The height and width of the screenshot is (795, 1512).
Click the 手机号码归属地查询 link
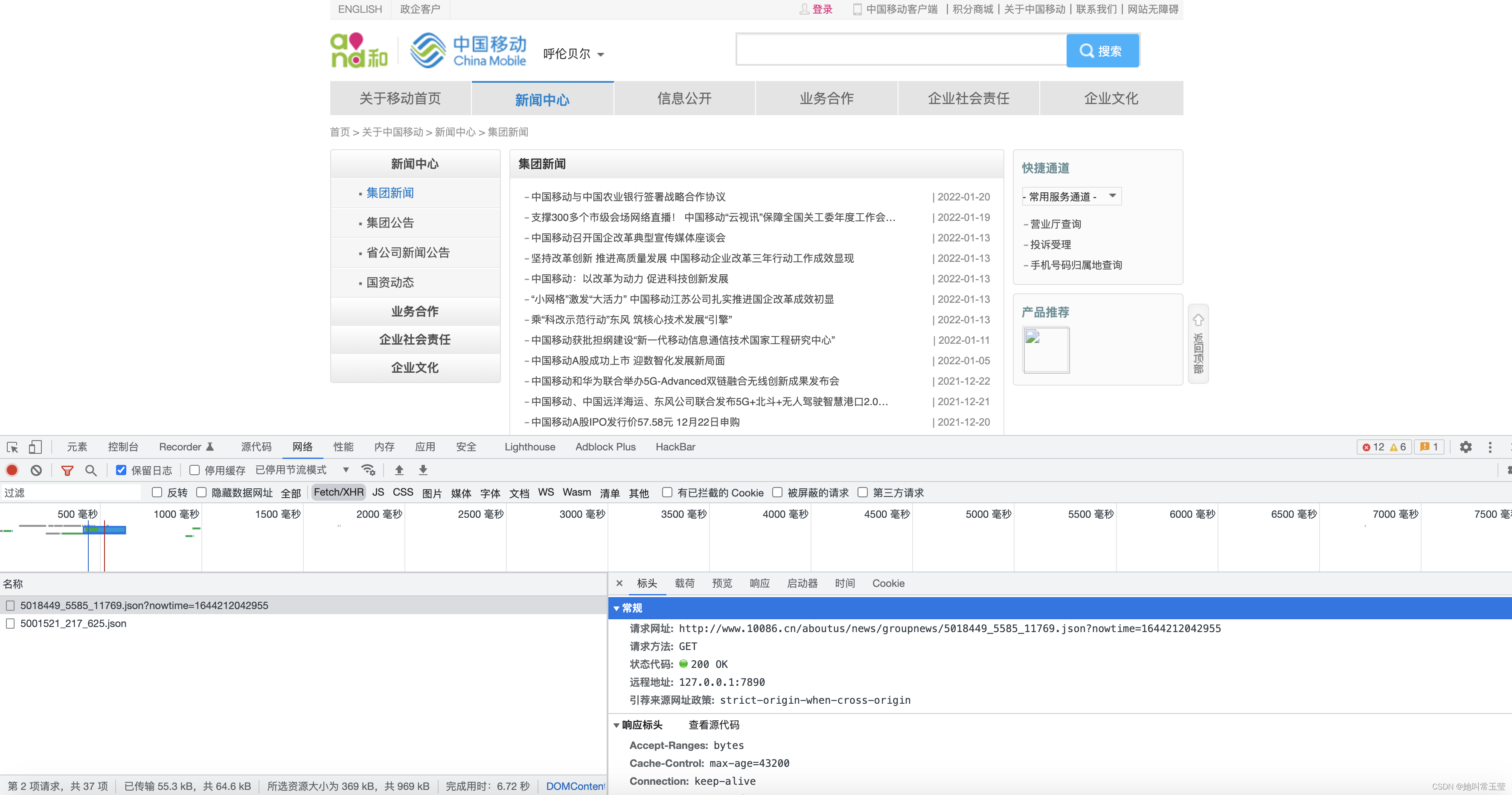pyautogui.click(x=1076, y=265)
